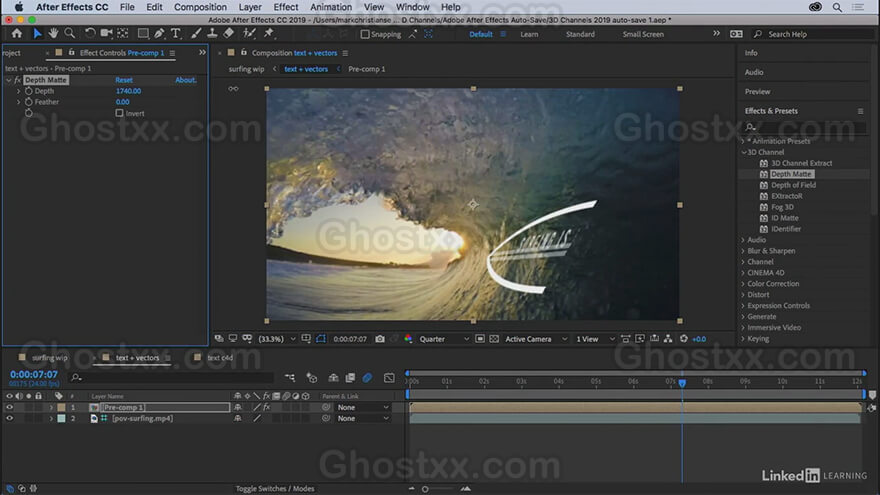This screenshot has height=495, width=880.
Task: Select the Brush tool
Action: click(x=196, y=34)
